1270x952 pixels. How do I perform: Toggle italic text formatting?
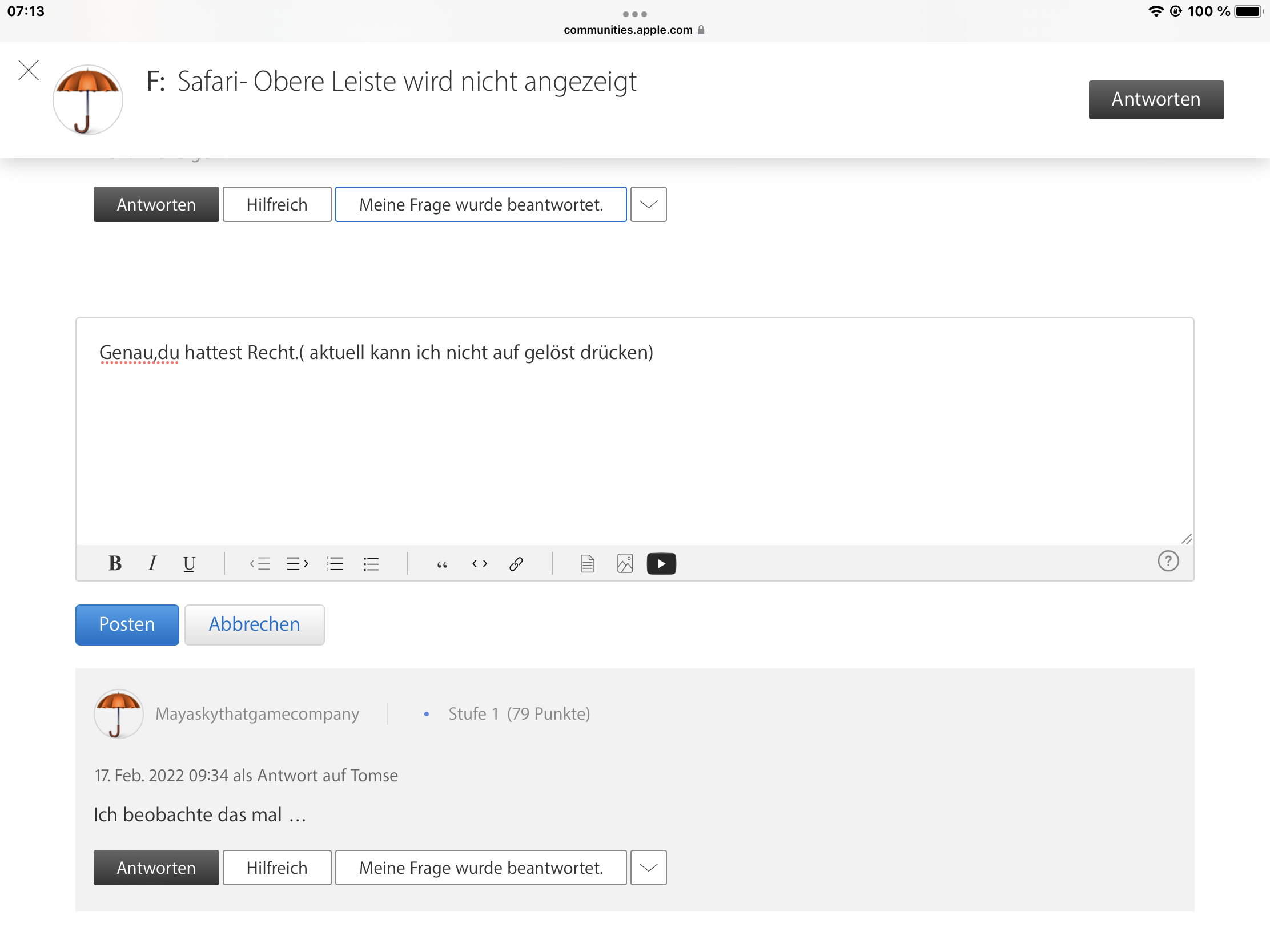point(152,563)
